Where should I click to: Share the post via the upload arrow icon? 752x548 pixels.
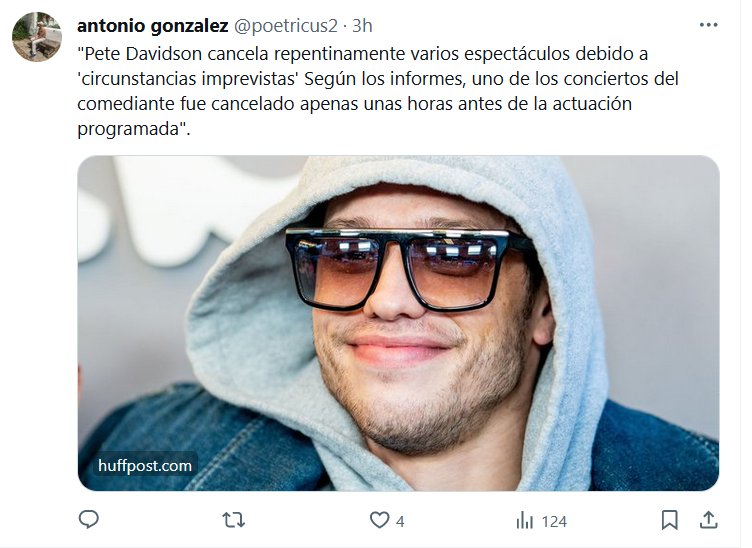point(708,520)
